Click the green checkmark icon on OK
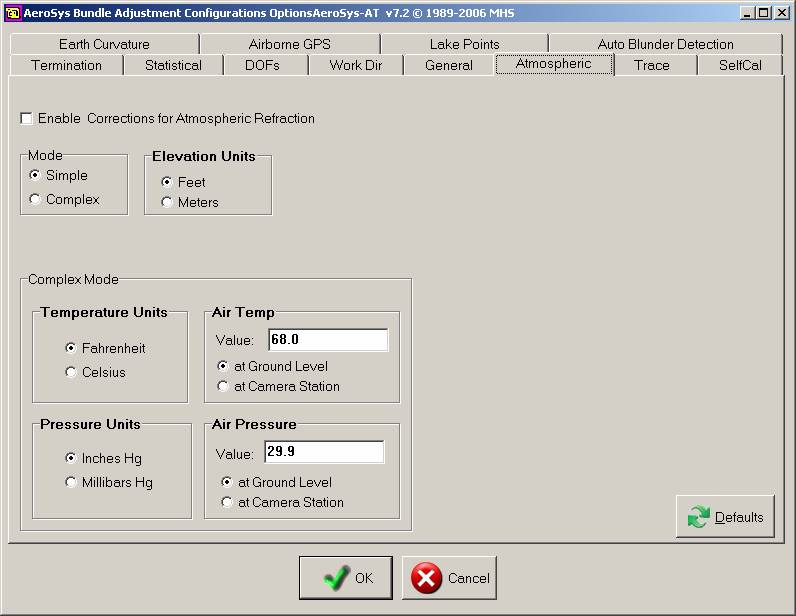This screenshot has height=616, width=796. (336, 578)
